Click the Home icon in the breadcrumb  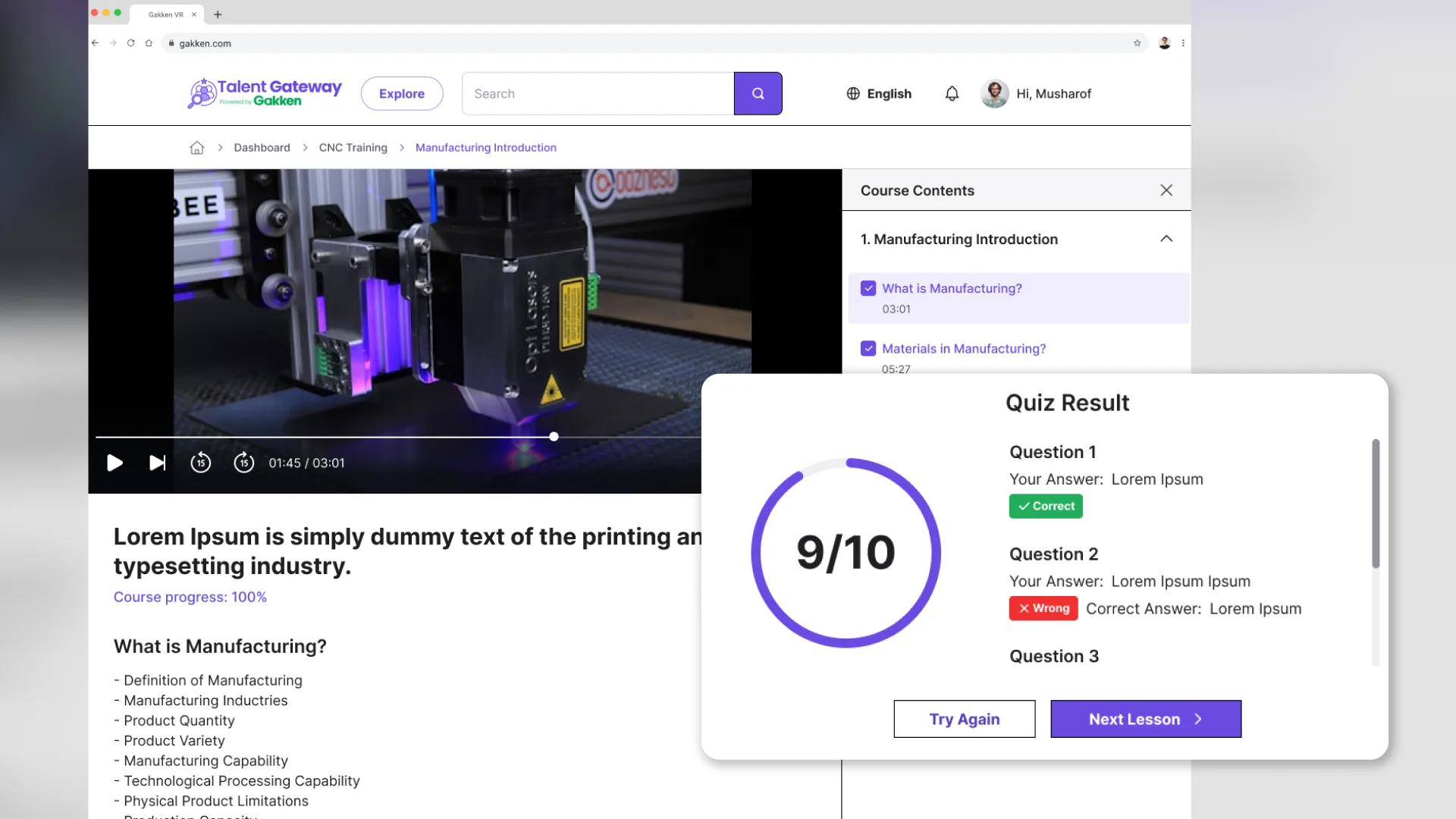196,147
